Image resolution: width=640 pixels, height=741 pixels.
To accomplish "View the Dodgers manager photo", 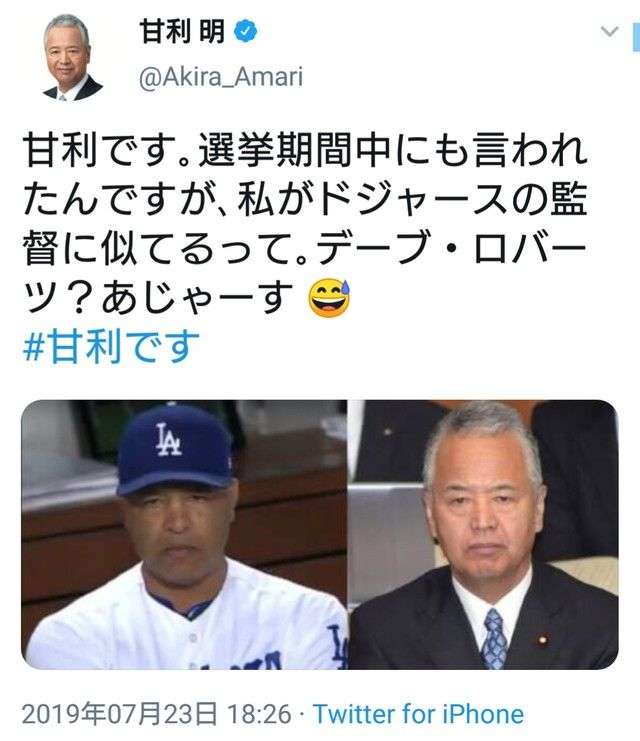I will [185, 534].
